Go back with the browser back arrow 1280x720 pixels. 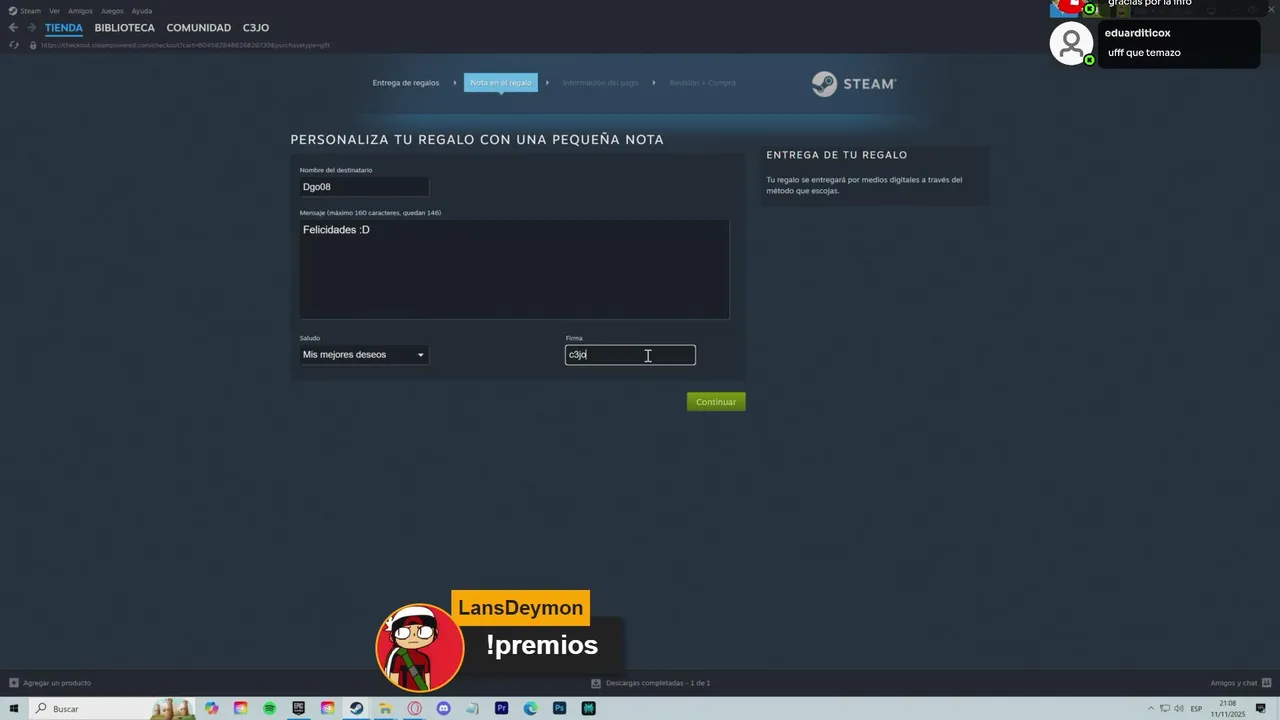tap(13, 28)
